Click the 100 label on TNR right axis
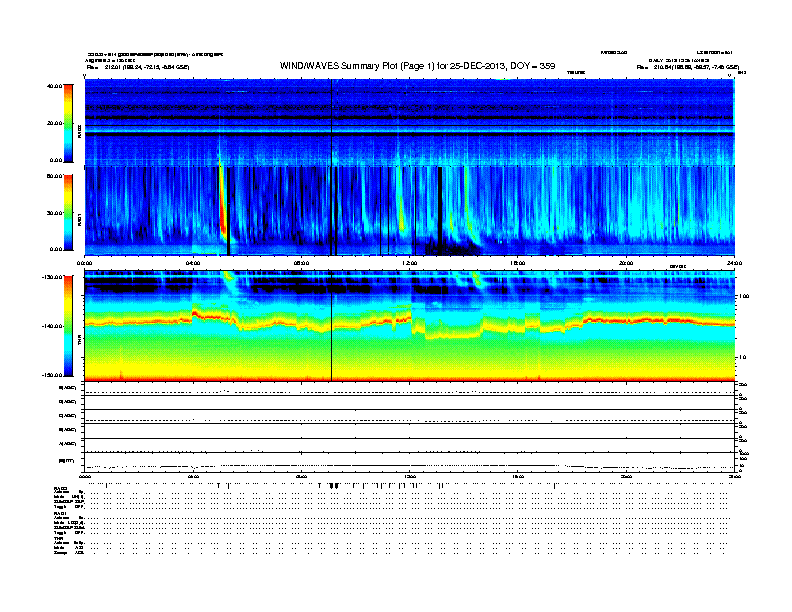 coord(744,296)
